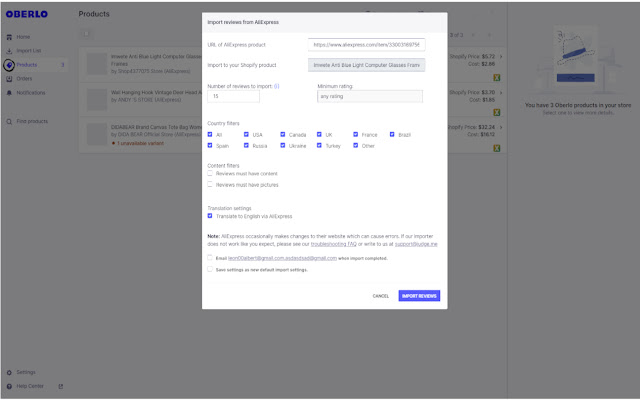Click the Find products search icon
This screenshot has height=400, width=640.
pos(9,122)
